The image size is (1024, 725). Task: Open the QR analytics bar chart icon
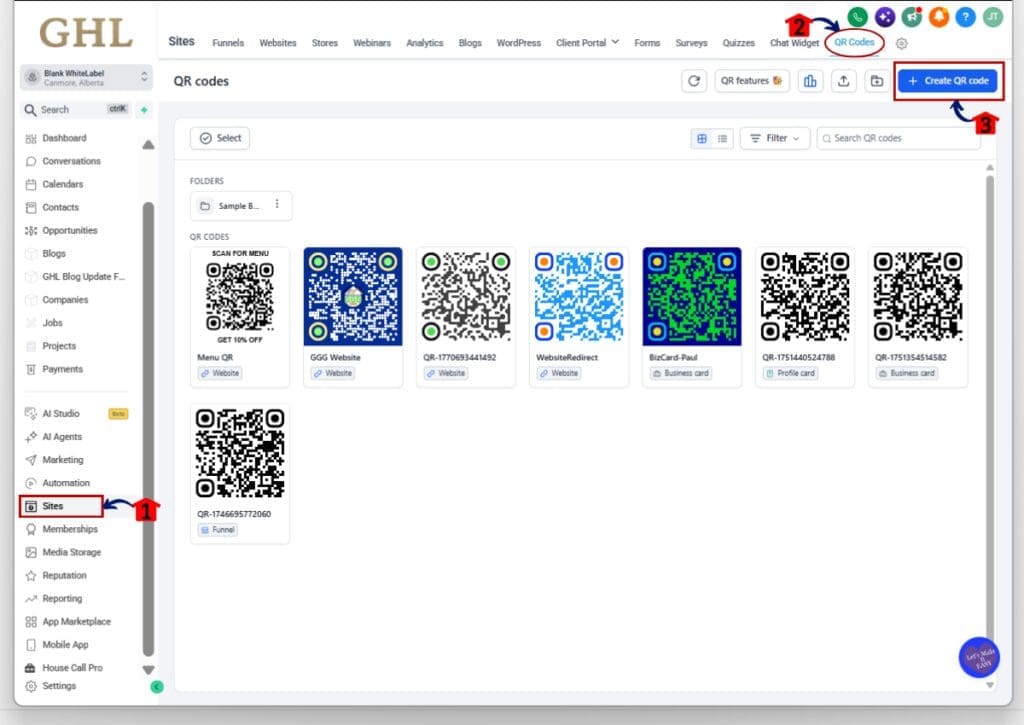coord(810,81)
